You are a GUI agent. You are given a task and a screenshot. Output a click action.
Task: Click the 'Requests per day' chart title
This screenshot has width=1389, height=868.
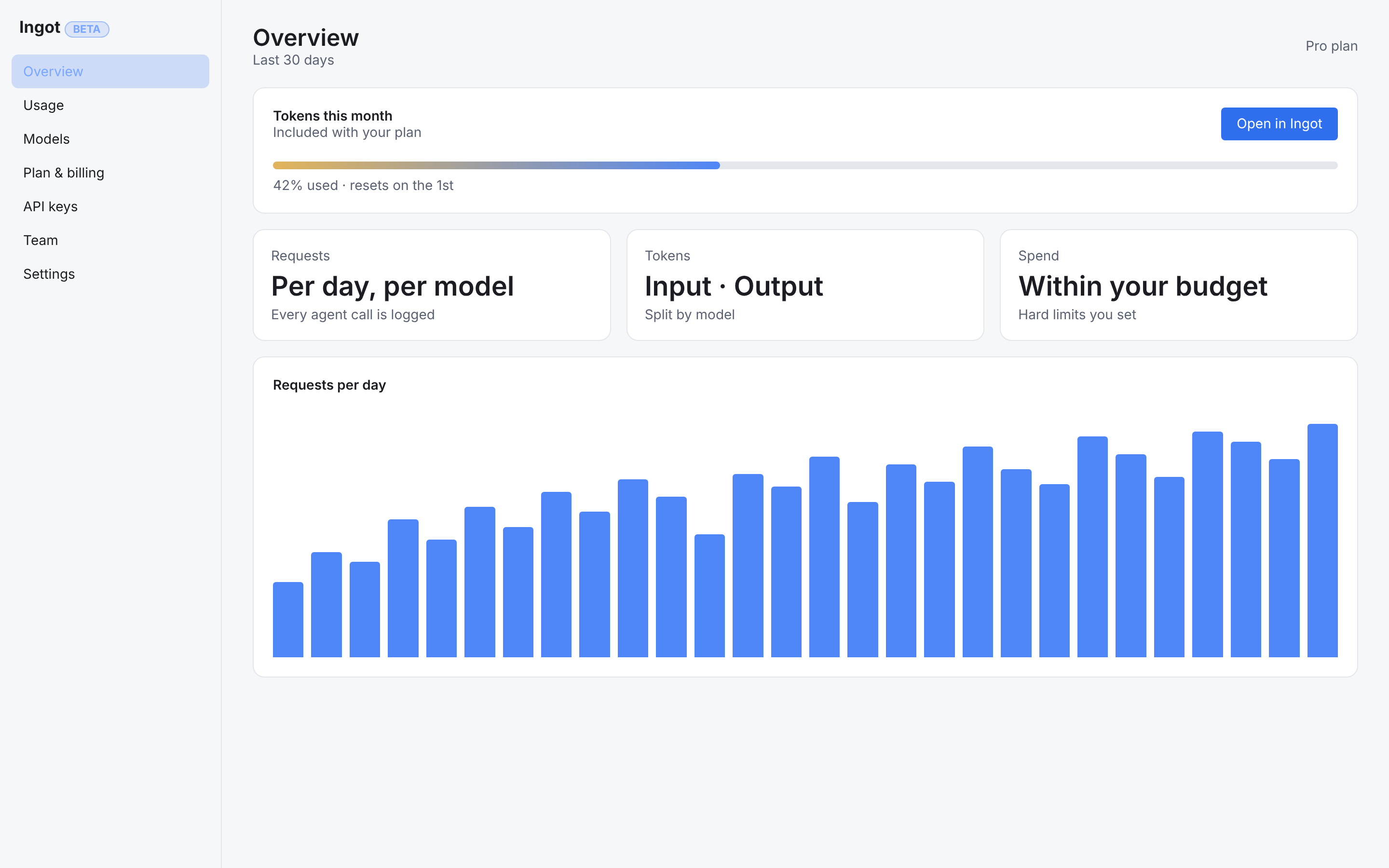click(329, 385)
